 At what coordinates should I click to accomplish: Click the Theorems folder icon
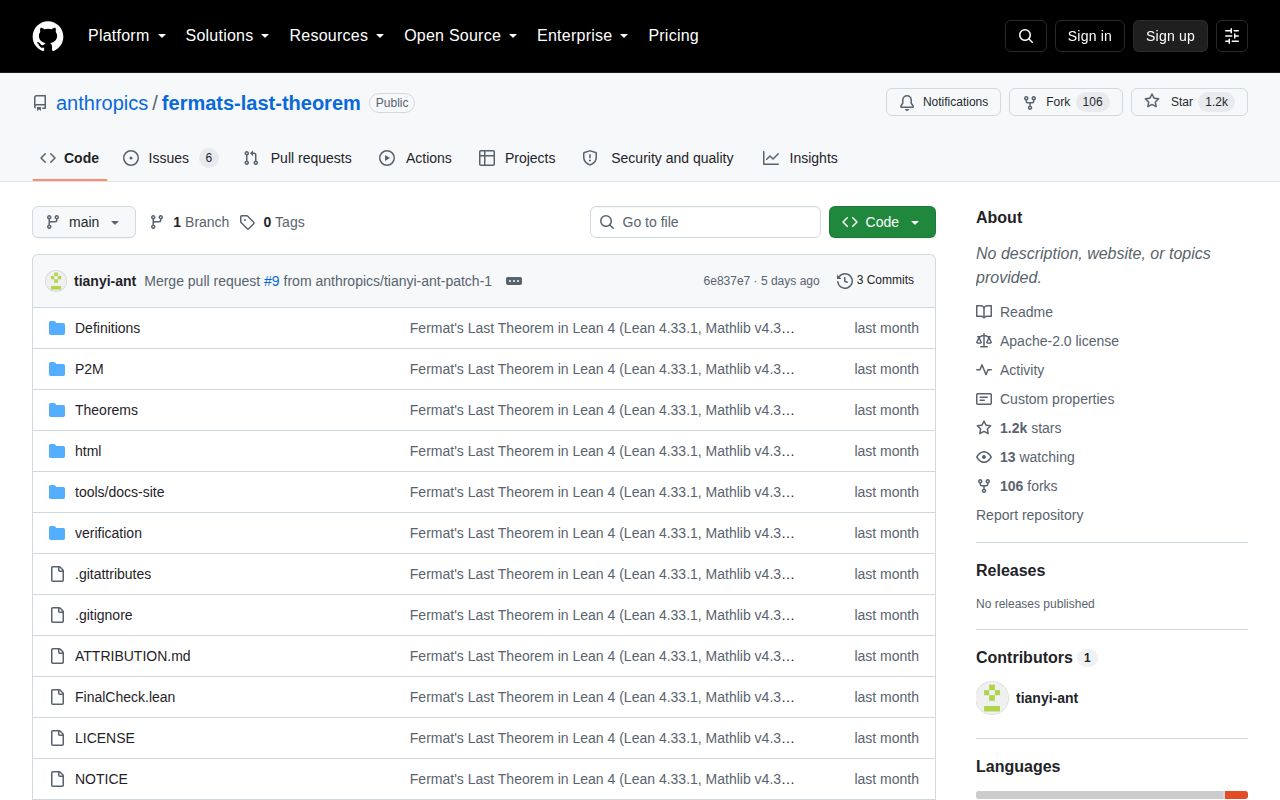click(57, 410)
